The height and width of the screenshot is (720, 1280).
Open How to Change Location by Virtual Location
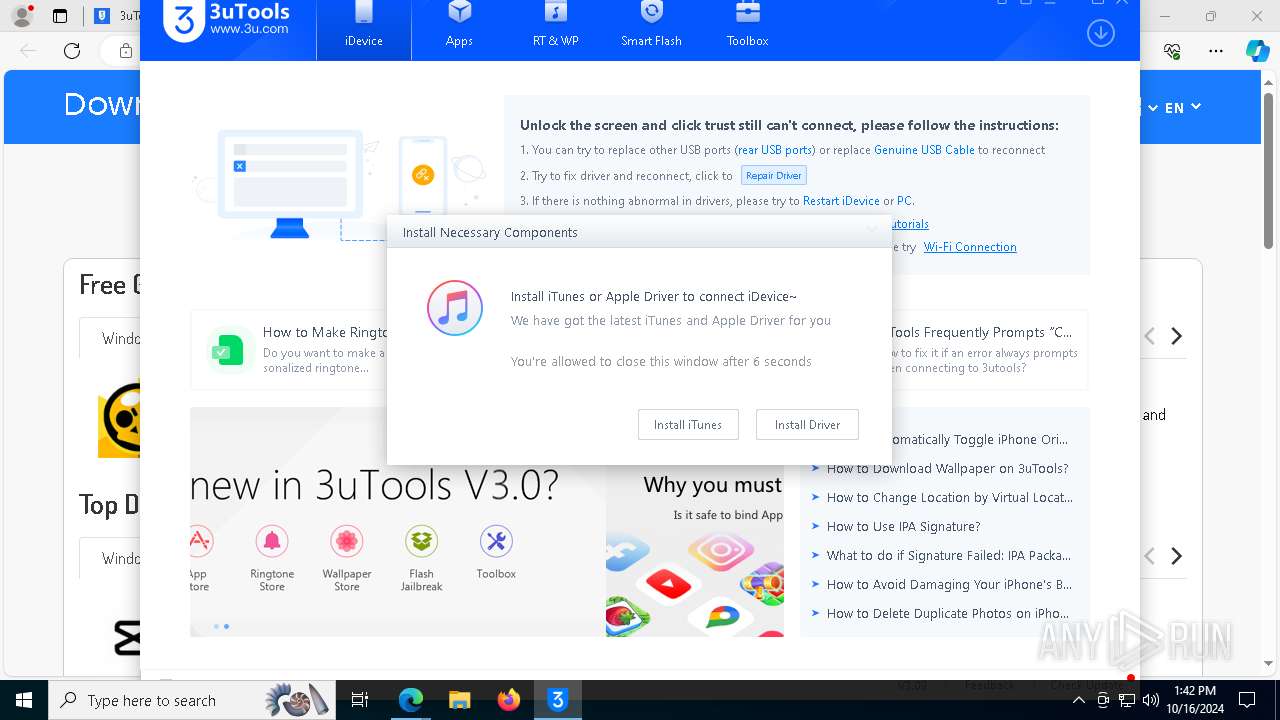coord(949,498)
